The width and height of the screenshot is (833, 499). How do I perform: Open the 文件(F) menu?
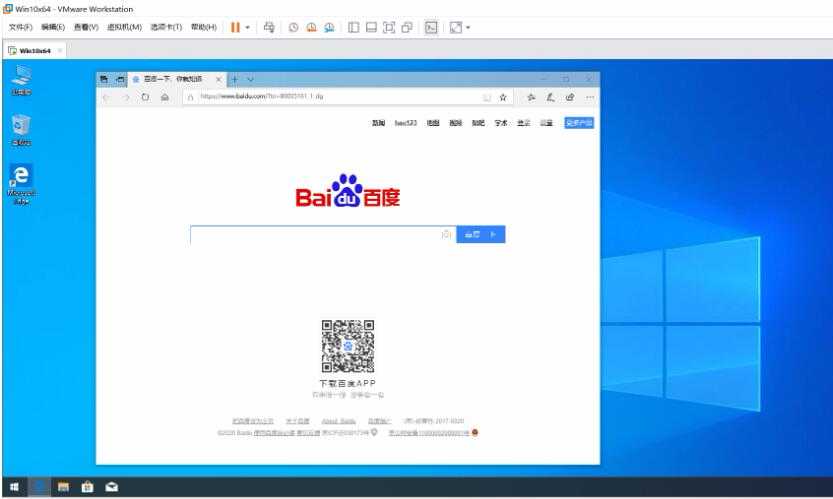click(21, 27)
